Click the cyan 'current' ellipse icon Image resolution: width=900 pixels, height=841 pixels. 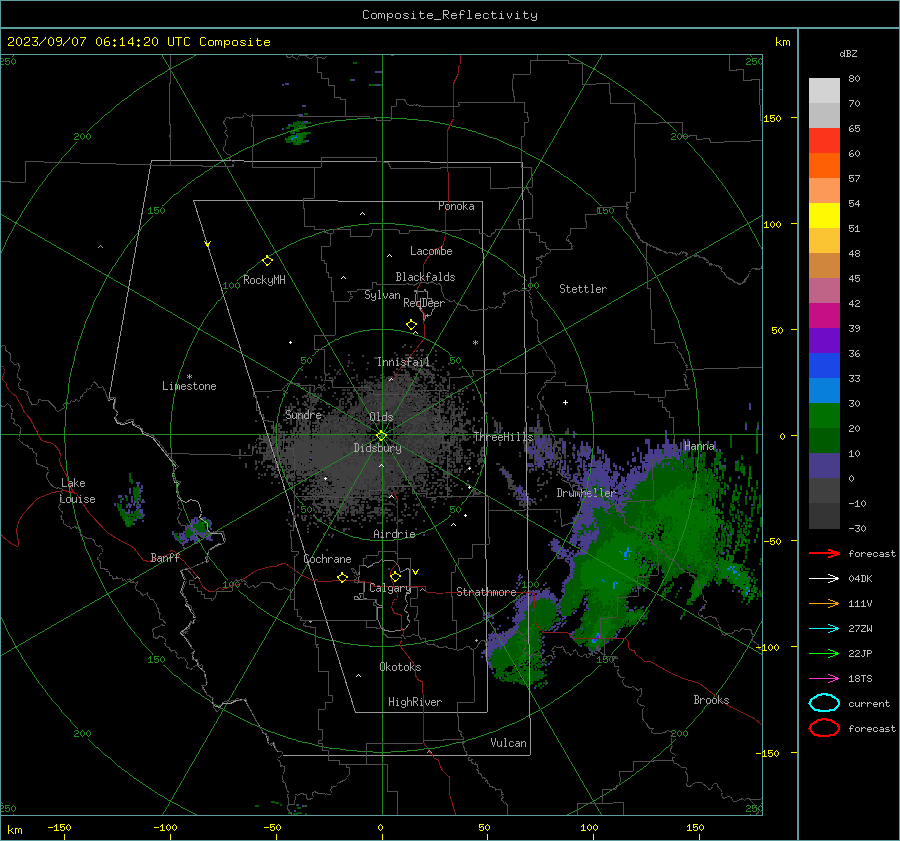point(824,703)
